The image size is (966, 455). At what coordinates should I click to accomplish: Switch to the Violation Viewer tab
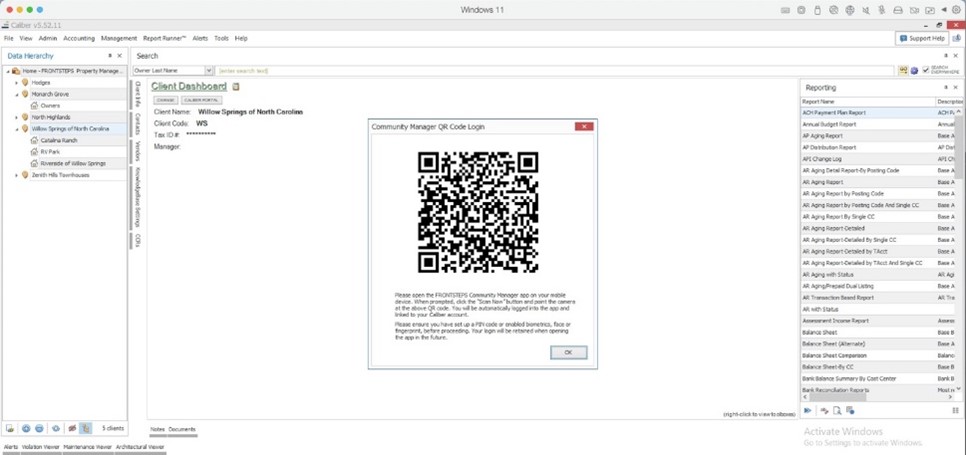(41, 447)
